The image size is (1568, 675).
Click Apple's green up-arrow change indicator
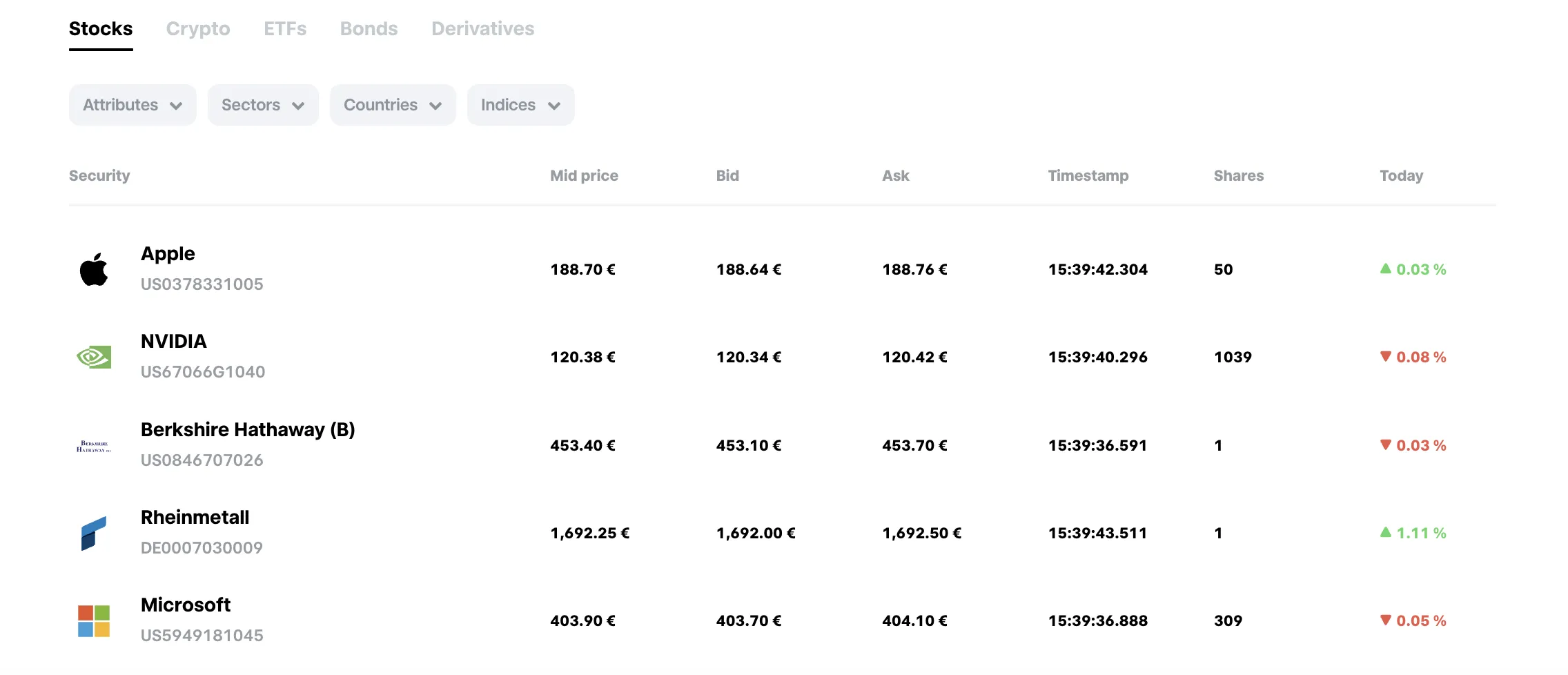point(1385,268)
